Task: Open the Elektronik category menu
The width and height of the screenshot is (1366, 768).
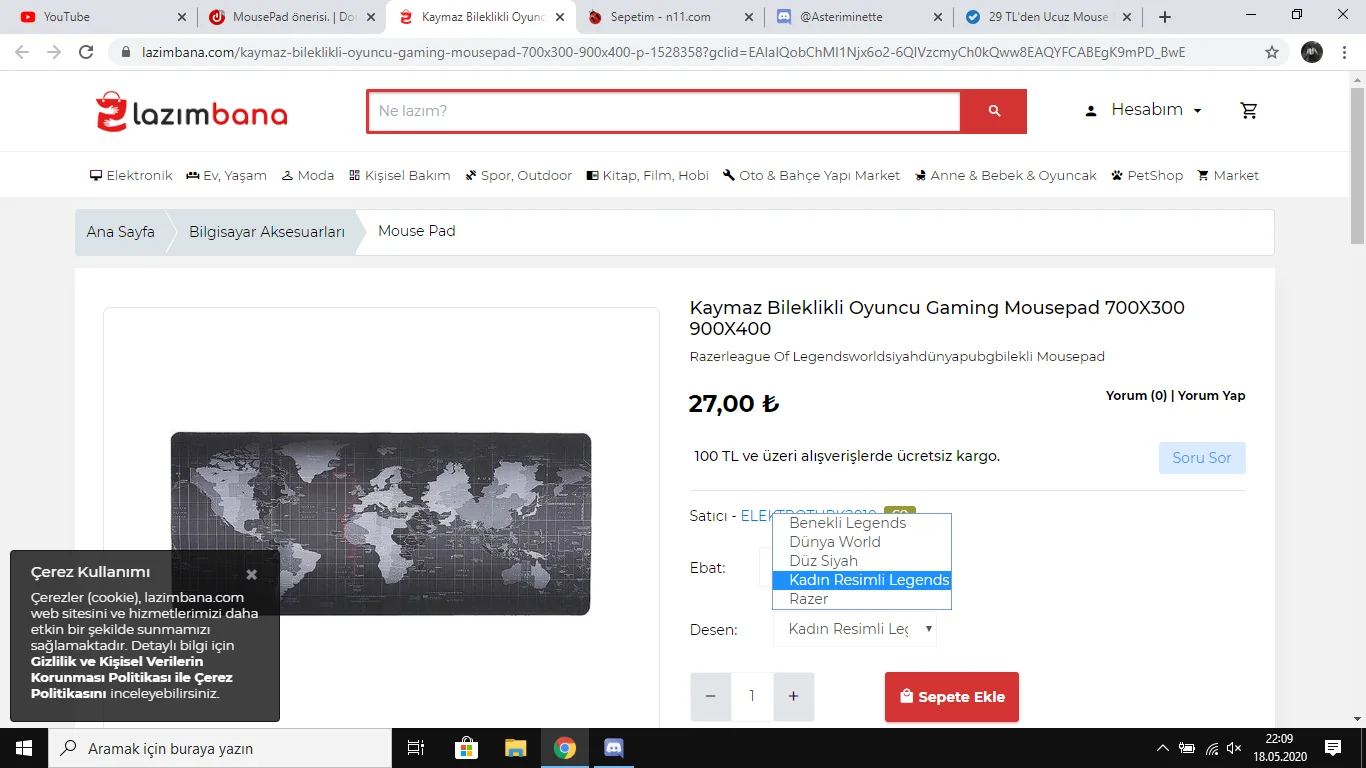Action: pyautogui.click(x=131, y=175)
